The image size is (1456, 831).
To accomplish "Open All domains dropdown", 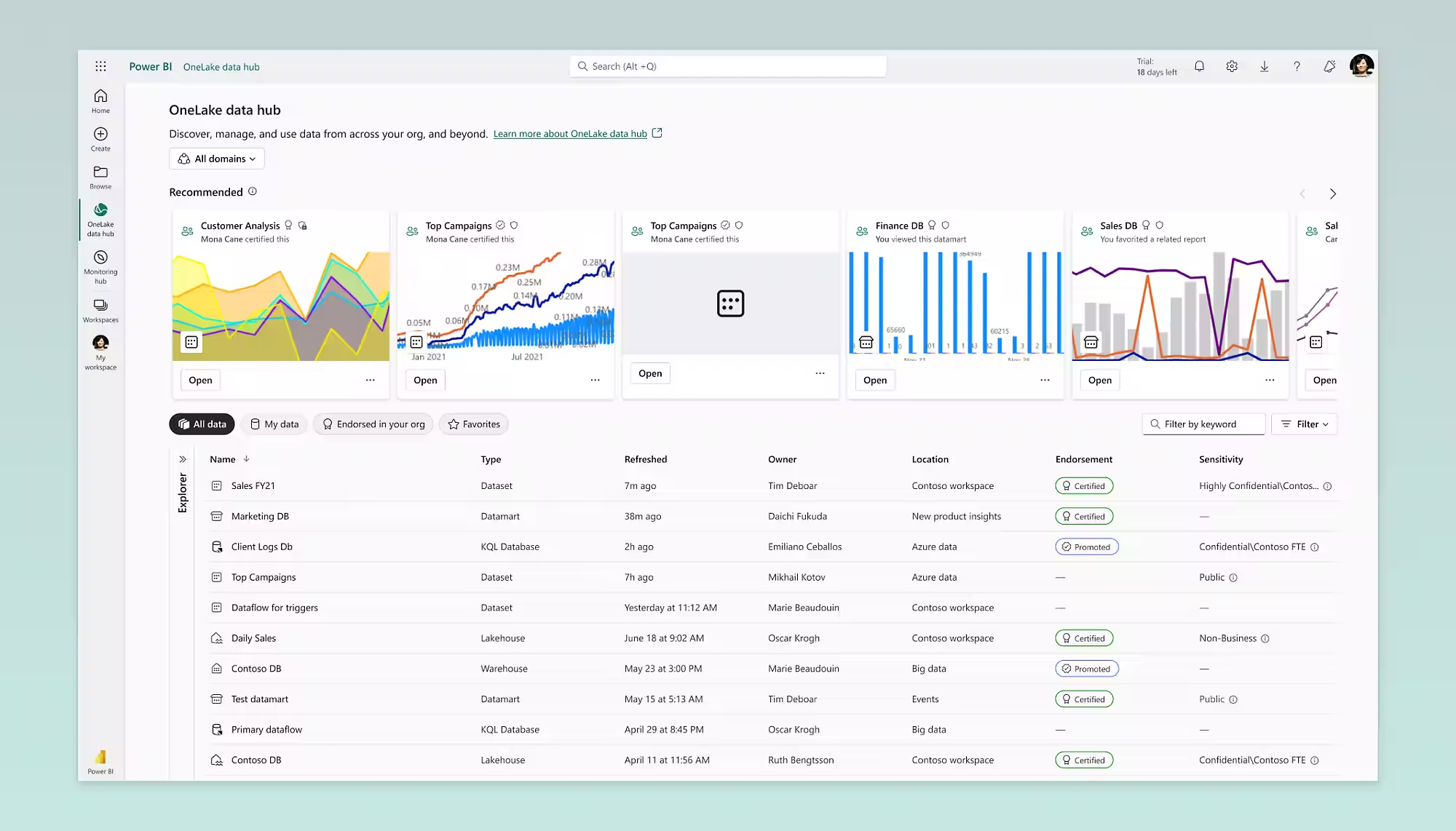I will click(x=217, y=159).
